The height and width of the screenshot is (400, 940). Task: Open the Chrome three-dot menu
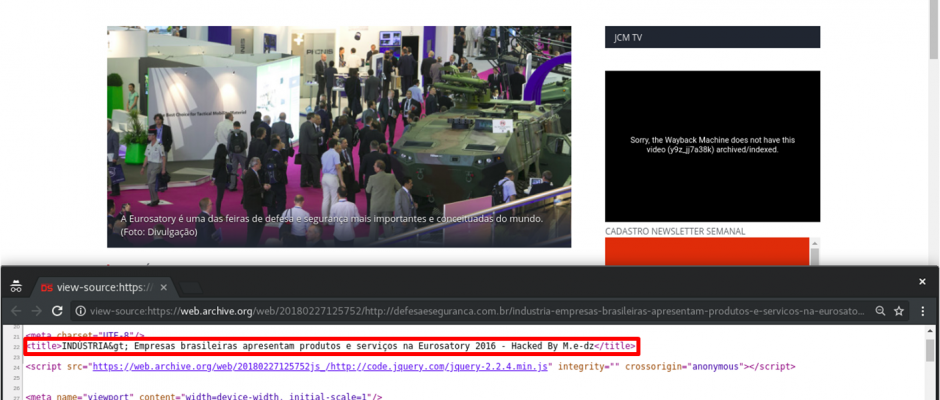point(923,311)
